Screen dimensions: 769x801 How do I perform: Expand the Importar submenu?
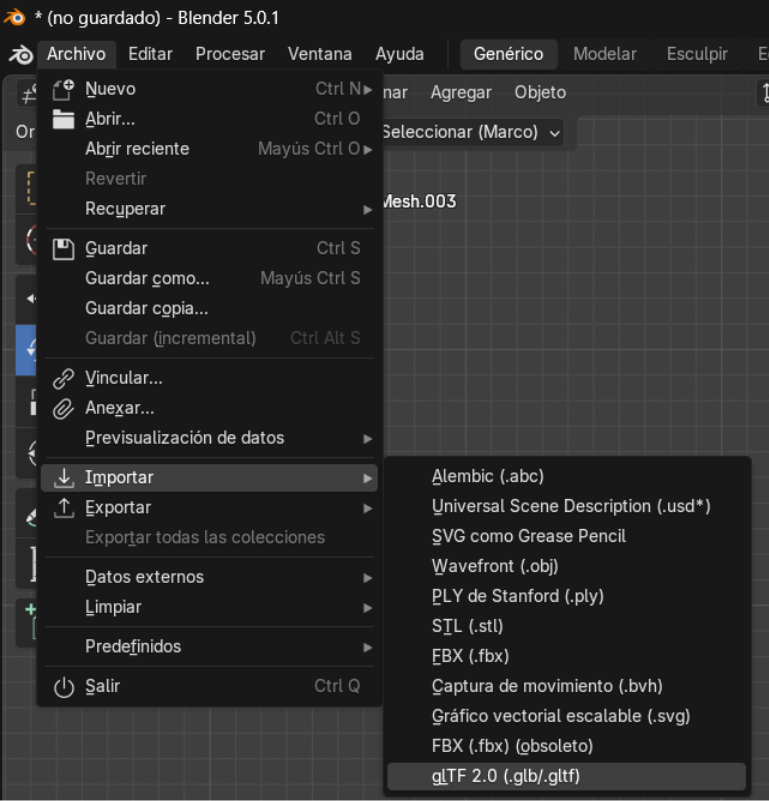tap(209, 478)
